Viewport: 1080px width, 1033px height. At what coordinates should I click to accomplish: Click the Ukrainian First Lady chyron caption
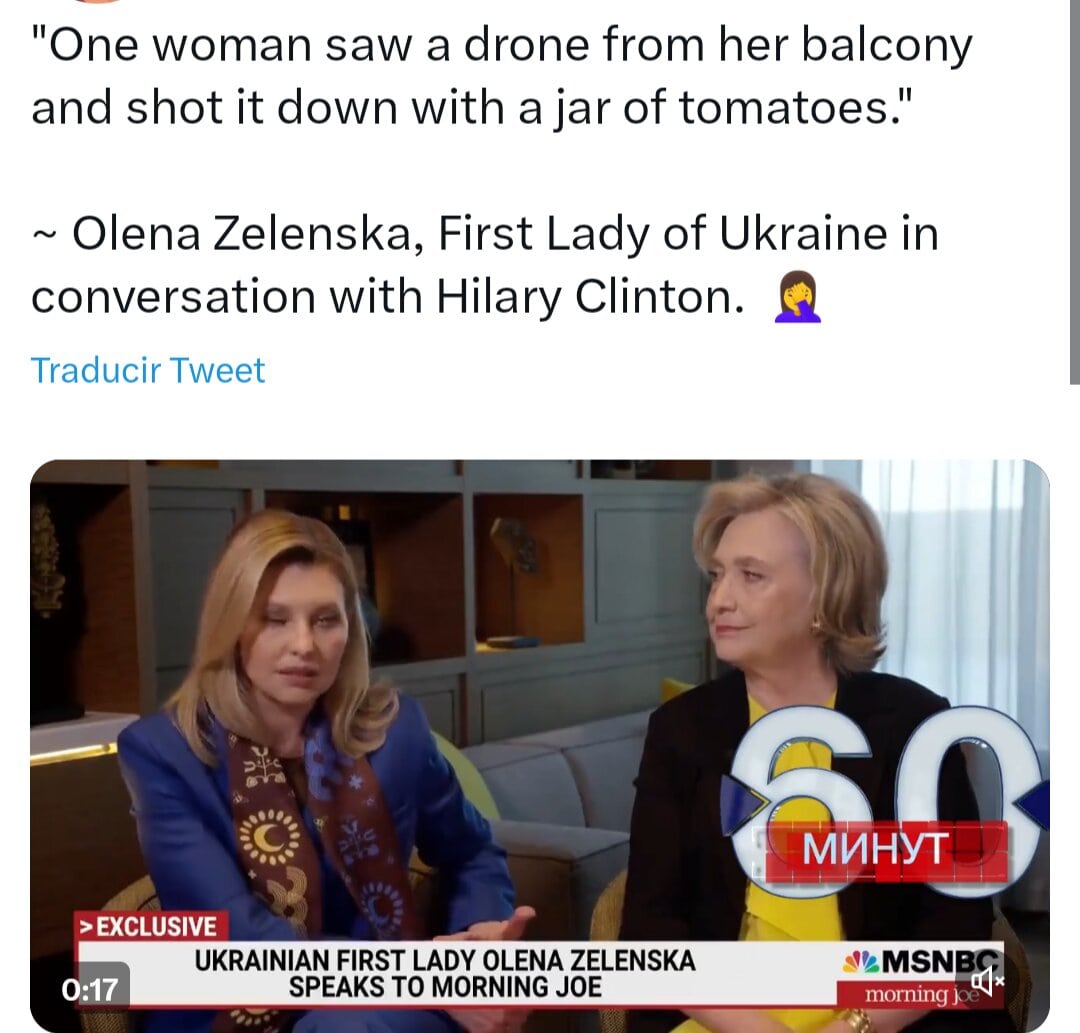[x=445, y=974]
